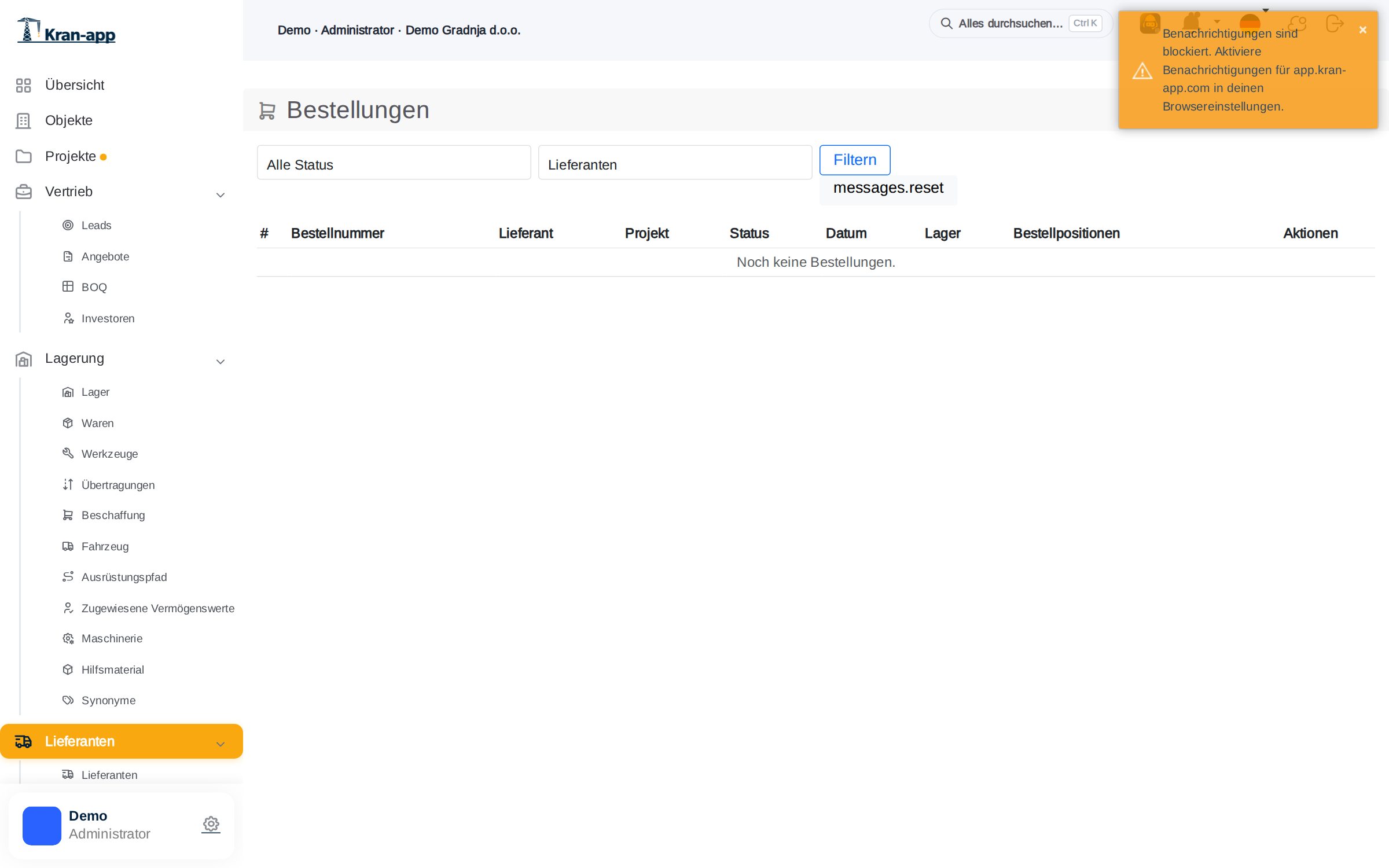This screenshot has width=1389, height=868.
Task: Click the Status column header
Action: [x=749, y=233]
